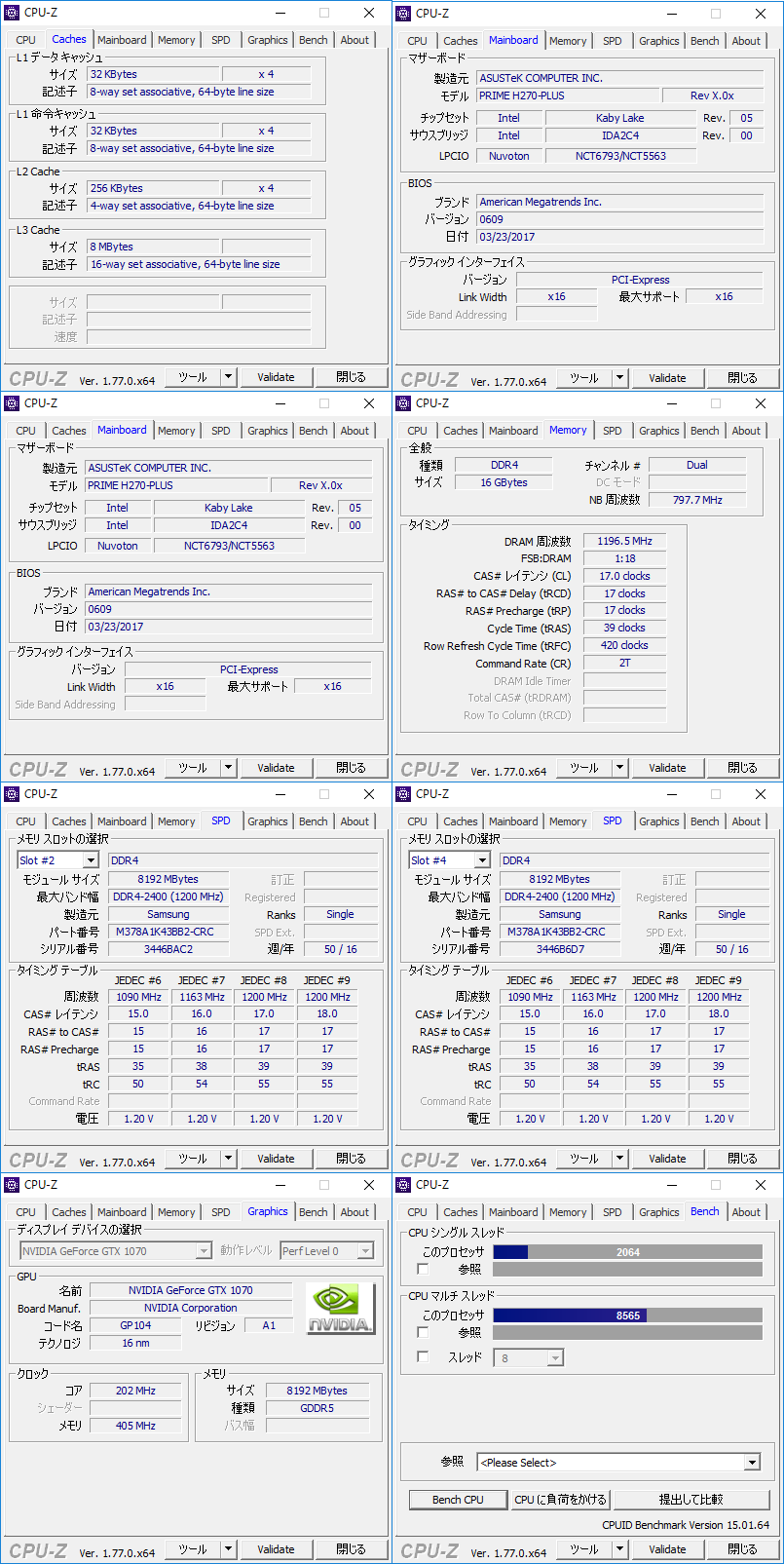
Task: Click CPU-Z title icon in Slot #4 SPD window
Action: click(404, 794)
